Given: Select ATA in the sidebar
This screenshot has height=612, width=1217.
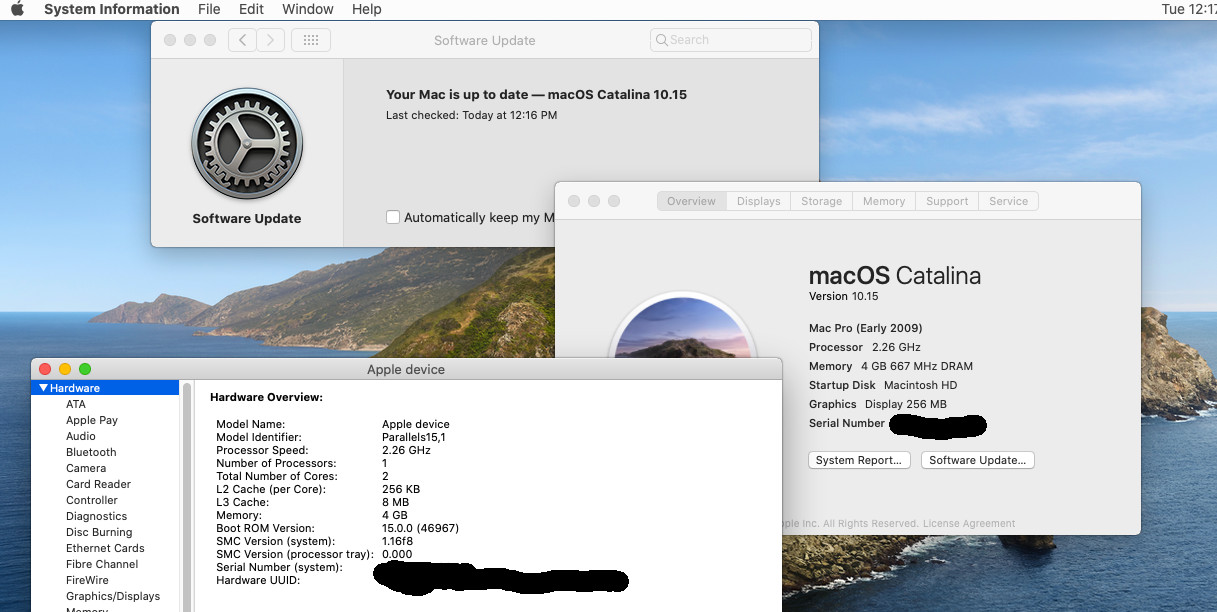Looking at the screenshot, I should coord(76,404).
